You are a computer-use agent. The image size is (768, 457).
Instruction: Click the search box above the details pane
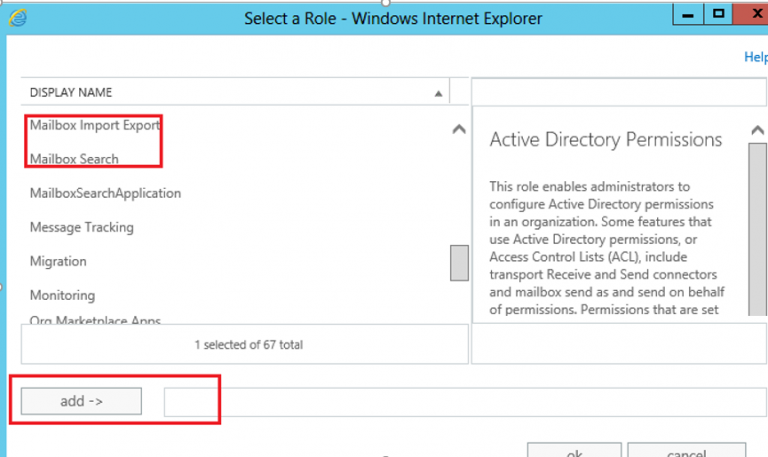pos(619,92)
